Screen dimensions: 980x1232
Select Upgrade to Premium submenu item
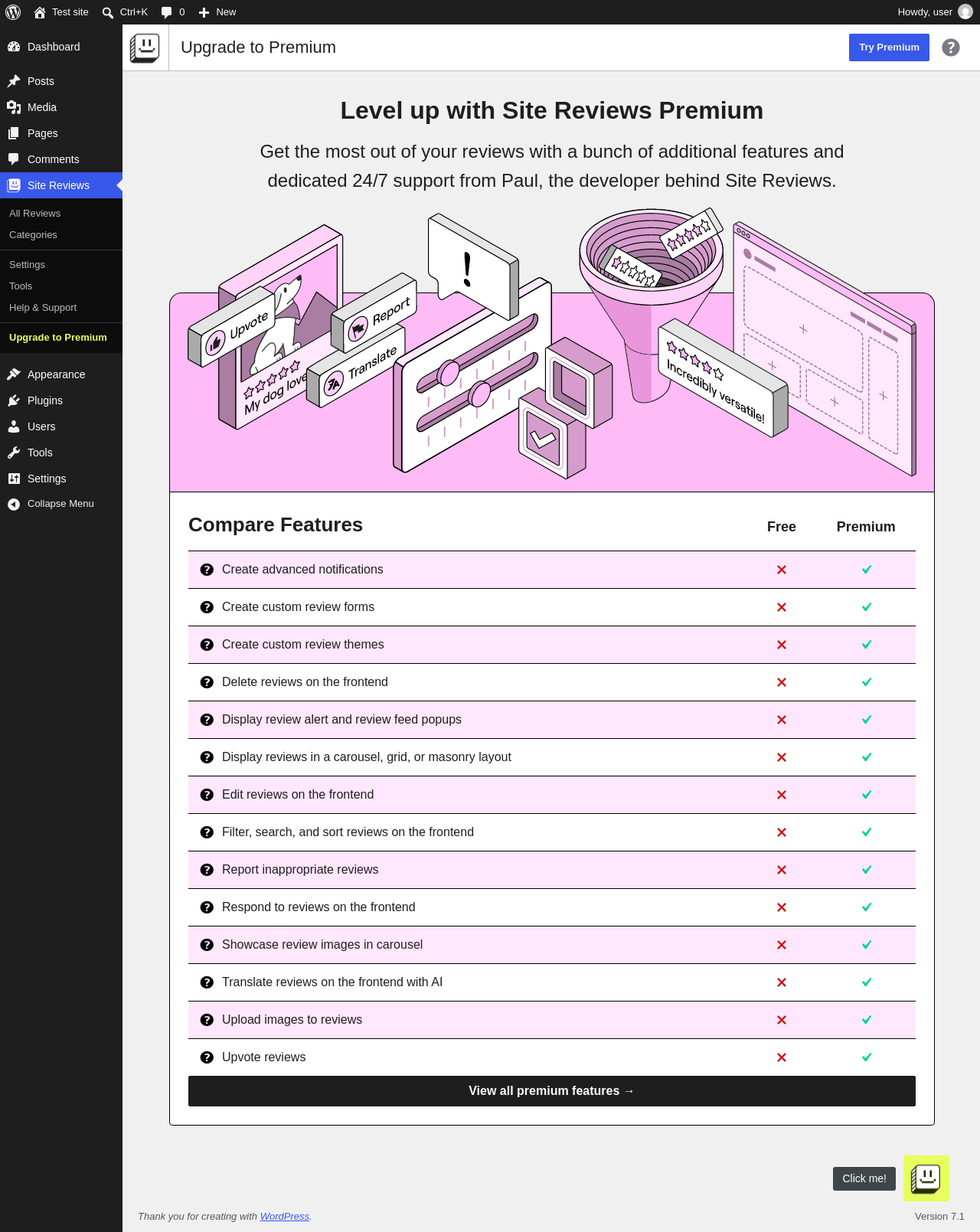[x=61, y=338]
